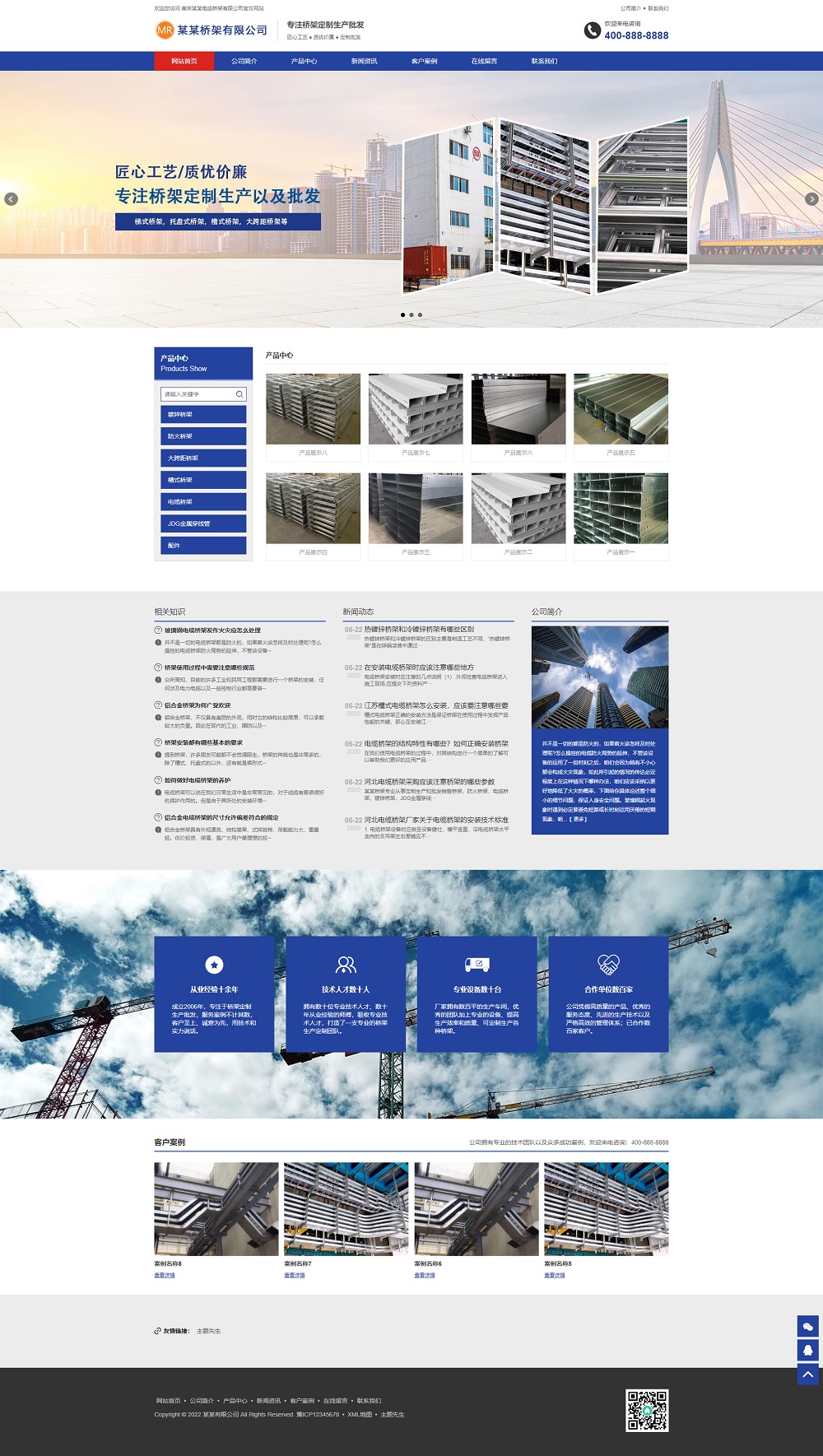The image size is (823, 1456).
Task: Click 查看详情 link under 案例名称8
Action: pos(165,1275)
